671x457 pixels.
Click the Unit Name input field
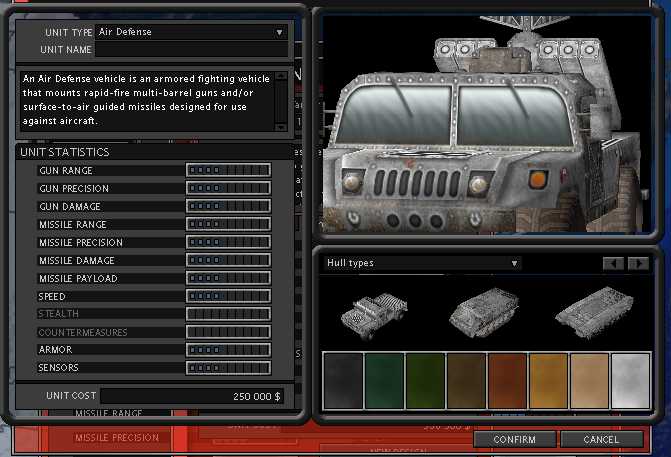pyautogui.click(x=191, y=50)
